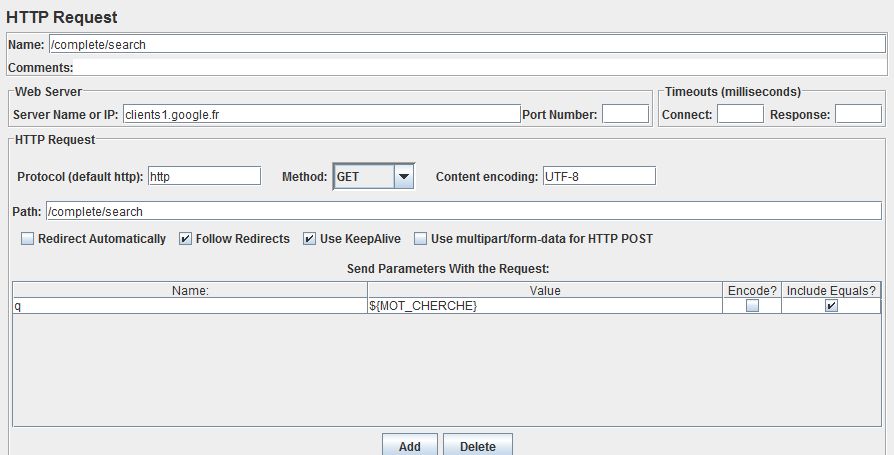Click the Server Name or IP field
The image size is (894, 455).
tap(321, 114)
